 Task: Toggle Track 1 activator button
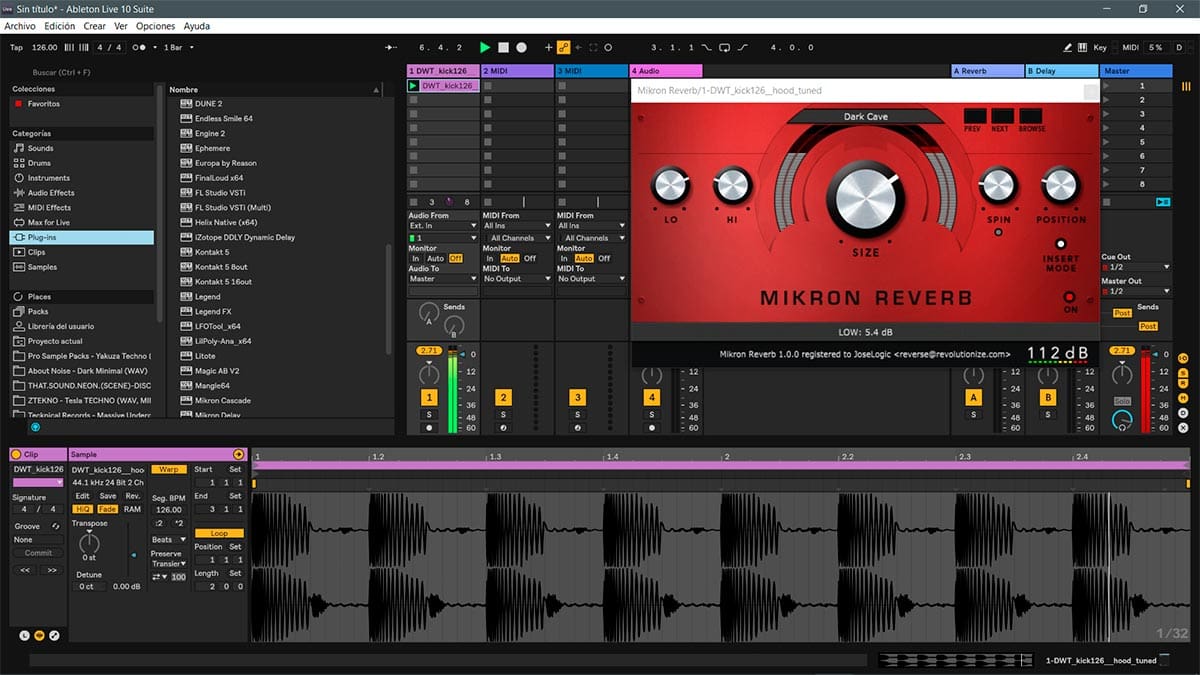(429, 398)
